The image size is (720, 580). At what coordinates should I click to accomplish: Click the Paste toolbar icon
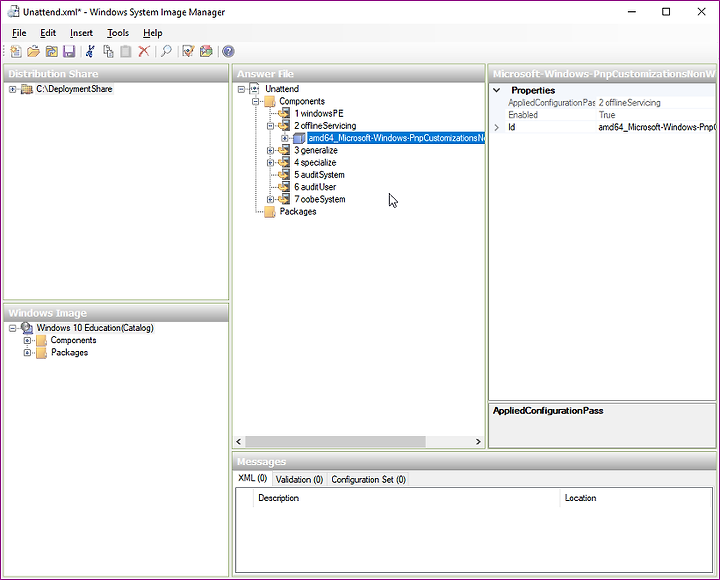pyautogui.click(x=126, y=51)
